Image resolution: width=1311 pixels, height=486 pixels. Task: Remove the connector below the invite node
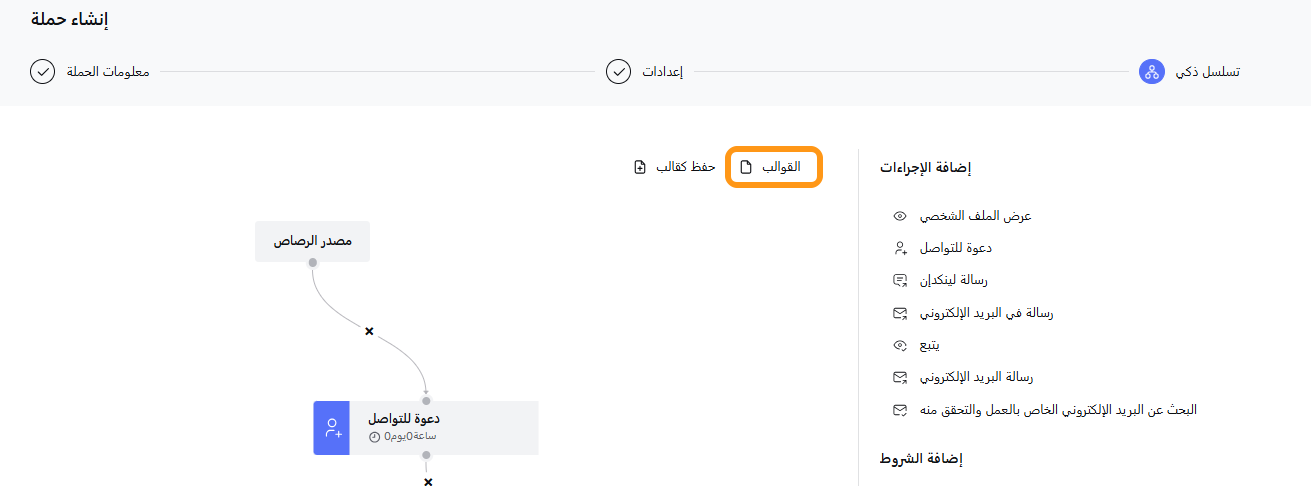coord(428,482)
